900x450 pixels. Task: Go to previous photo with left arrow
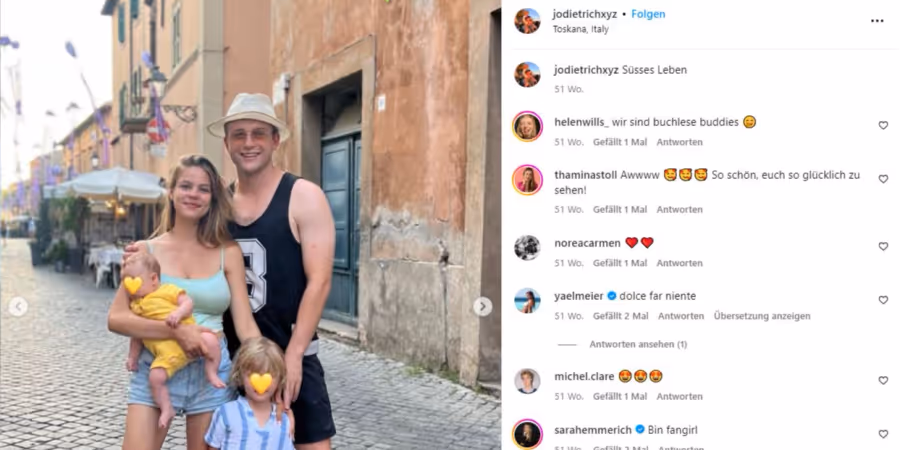tap(18, 307)
